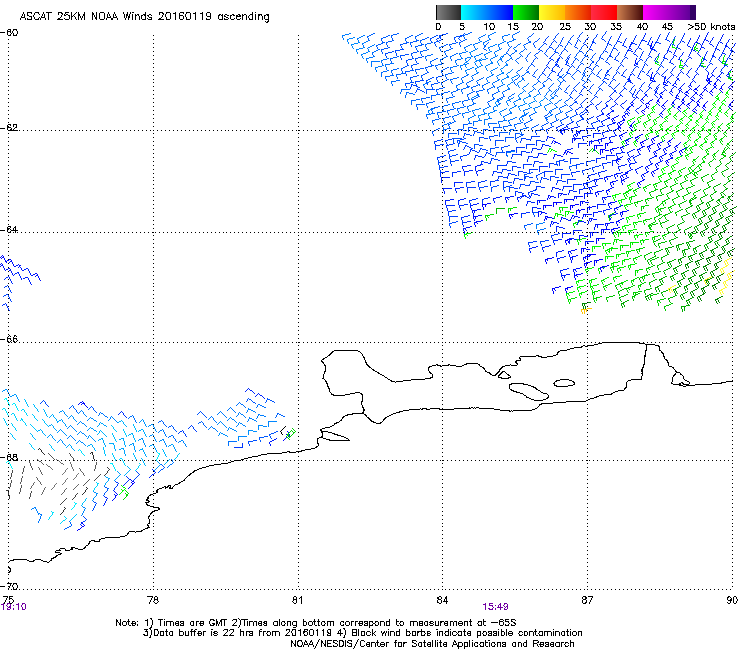Select the red 30–35 knots legend segment
740x650 pixels.
[x=604, y=12]
